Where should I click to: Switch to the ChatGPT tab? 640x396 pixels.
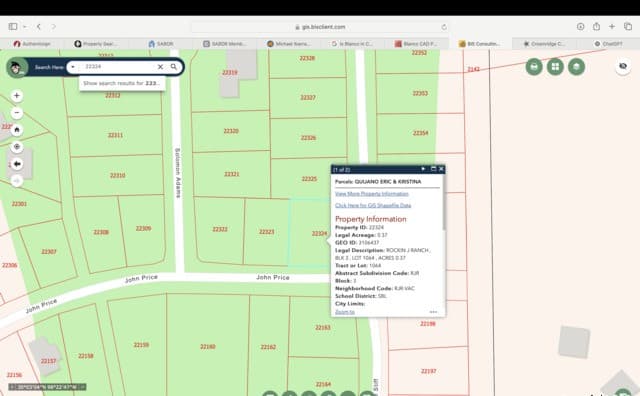pyautogui.click(x=608, y=44)
